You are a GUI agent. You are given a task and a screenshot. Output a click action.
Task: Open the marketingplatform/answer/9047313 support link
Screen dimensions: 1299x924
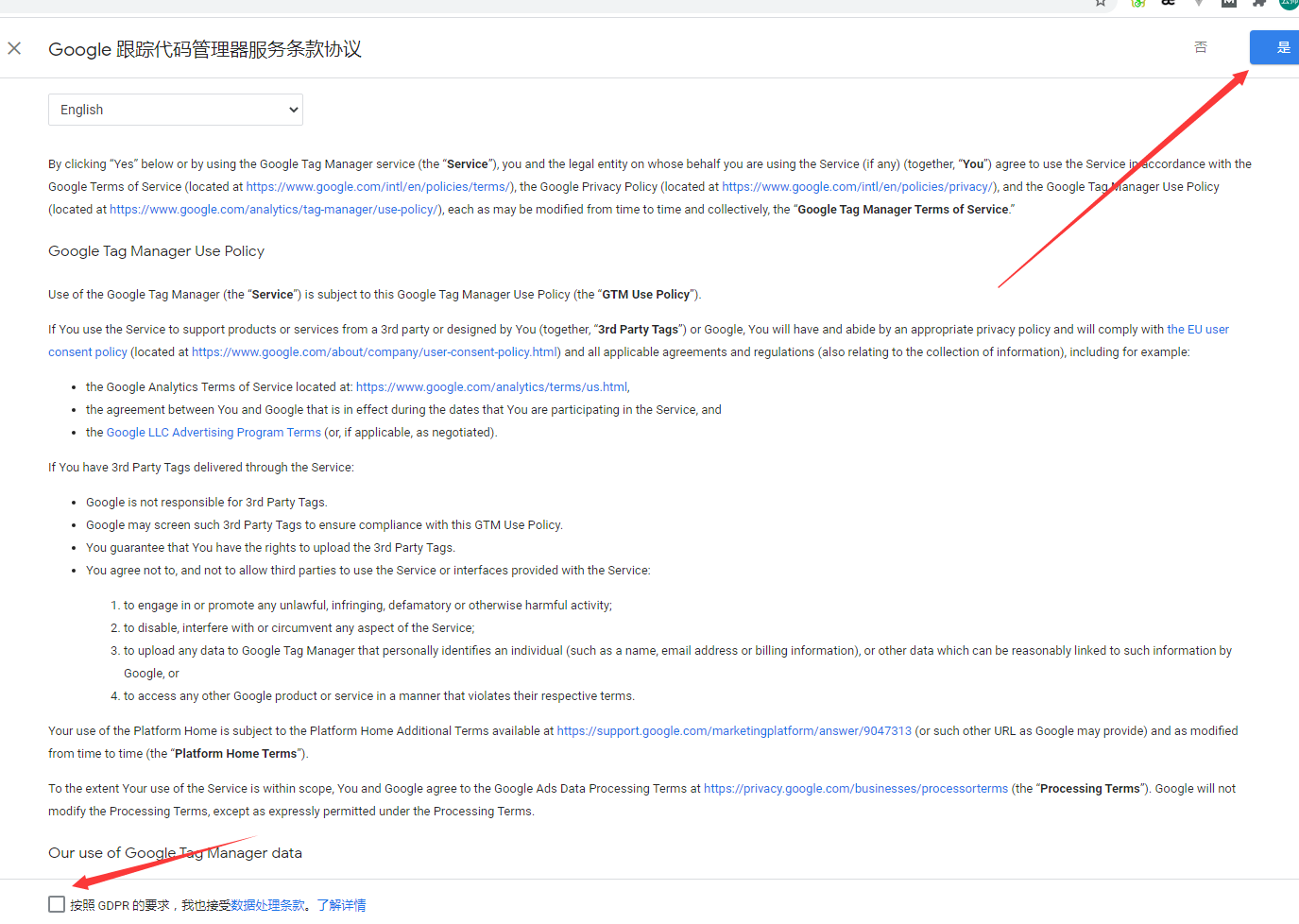tap(734, 731)
